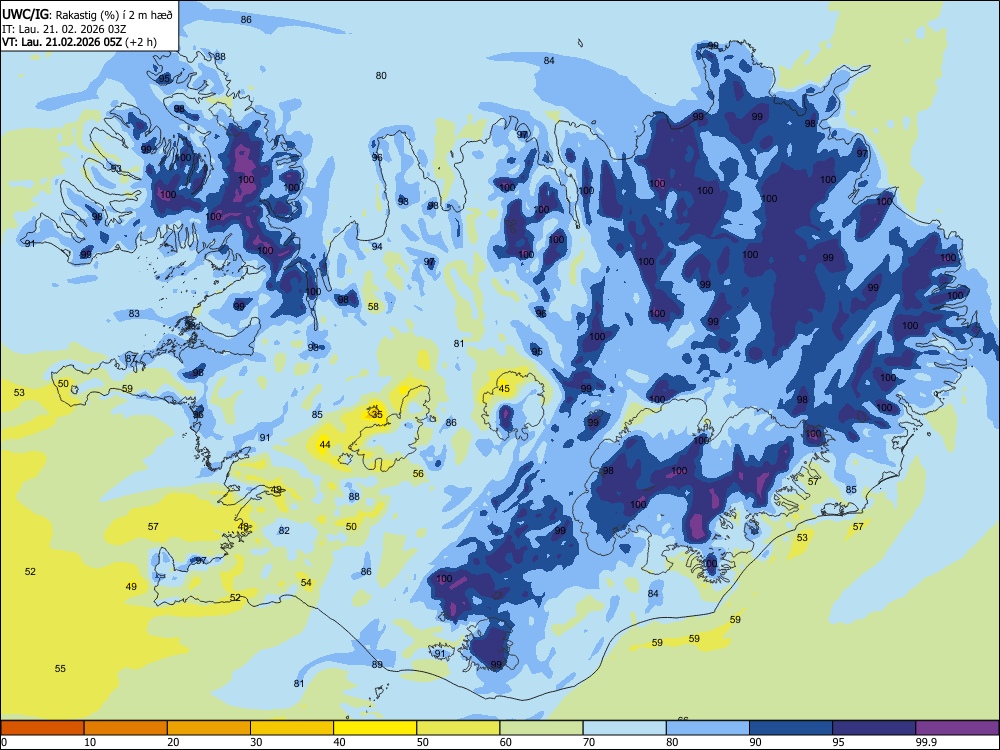Click the map humidity value 89
Screen dimensions: 1000x750
377,665
